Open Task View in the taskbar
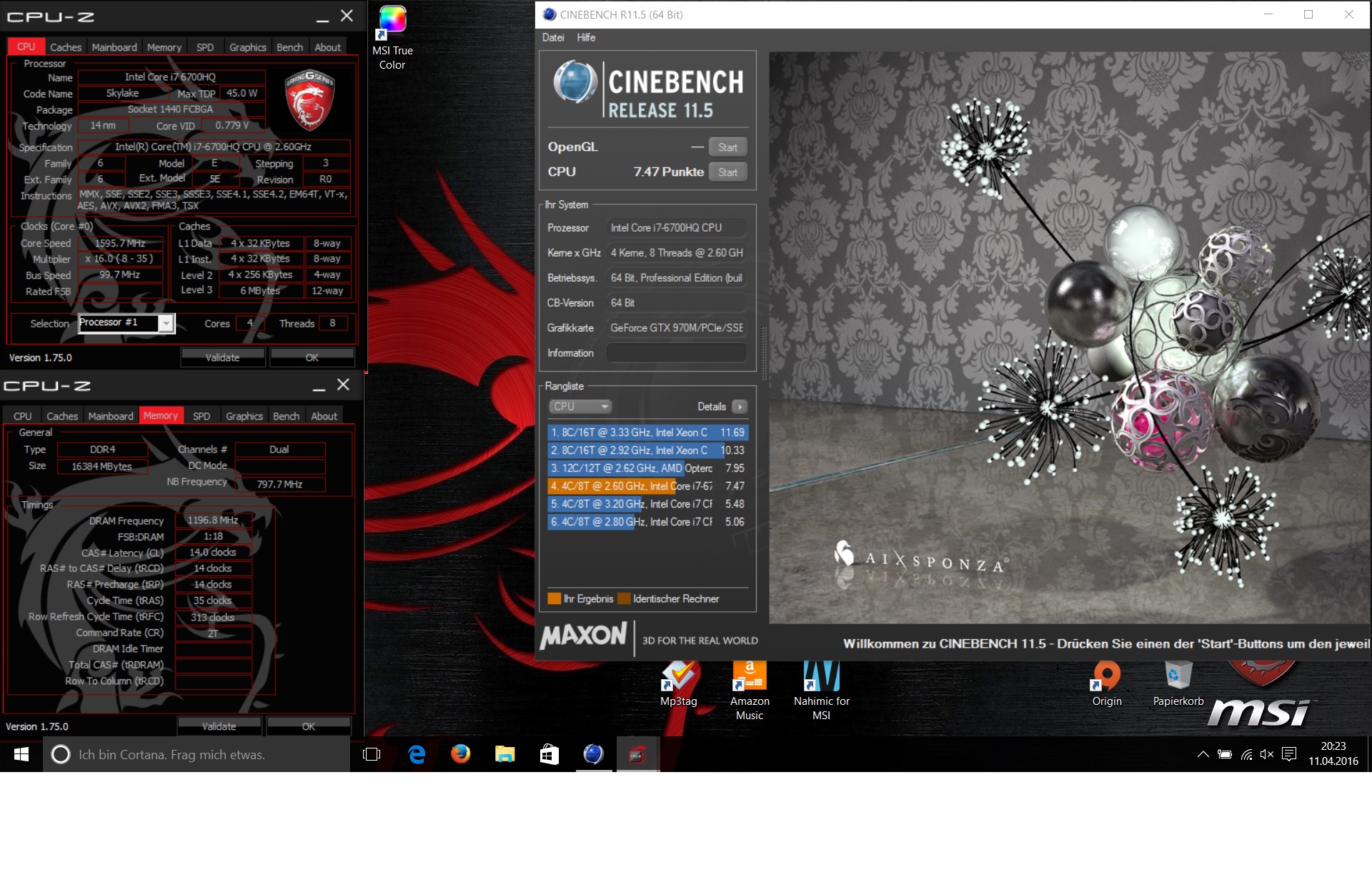The height and width of the screenshot is (875, 1372). point(372,754)
